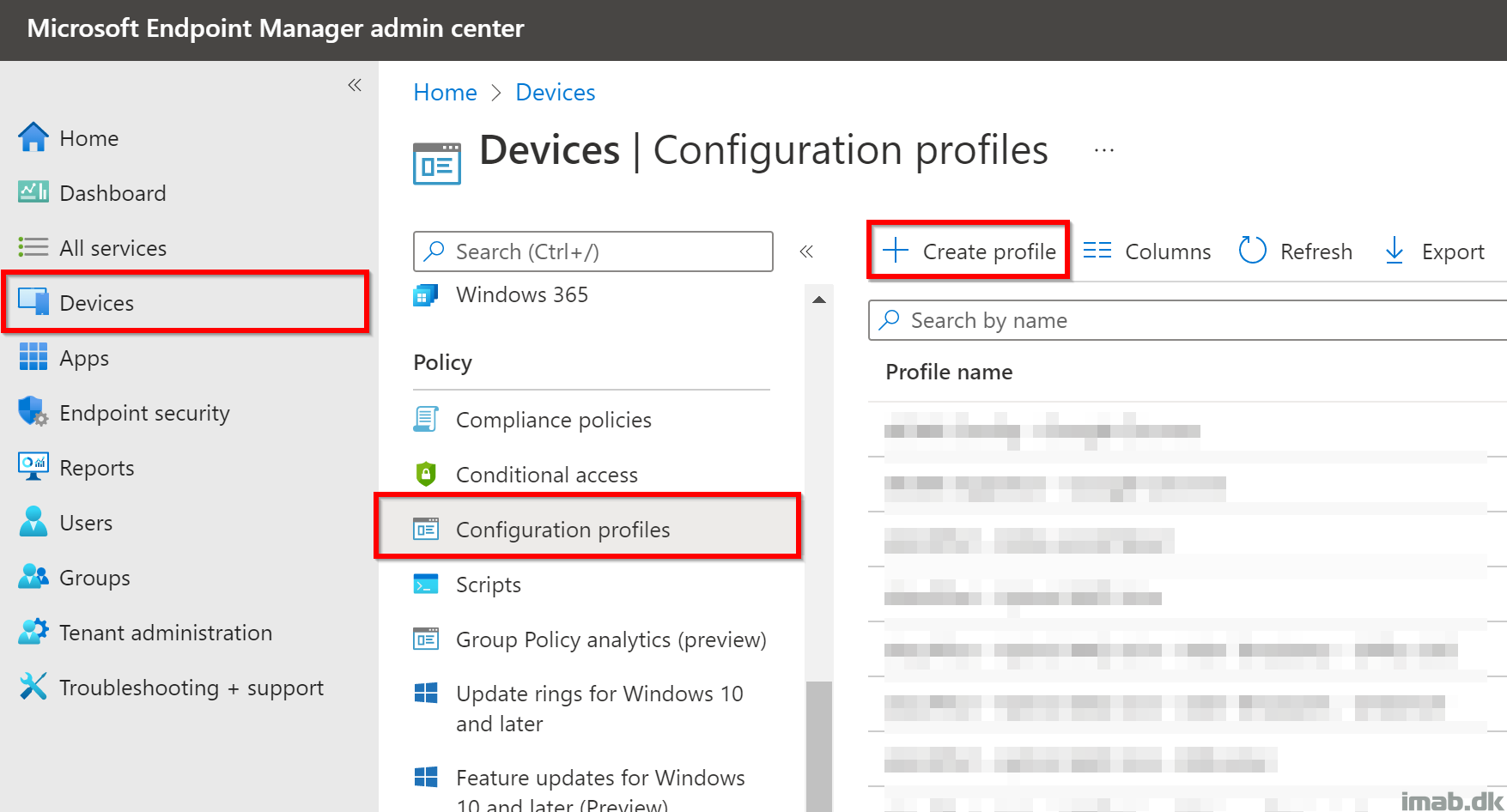The height and width of the screenshot is (812, 1507).
Task: Click the Export button label
Action: click(x=1453, y=251)
